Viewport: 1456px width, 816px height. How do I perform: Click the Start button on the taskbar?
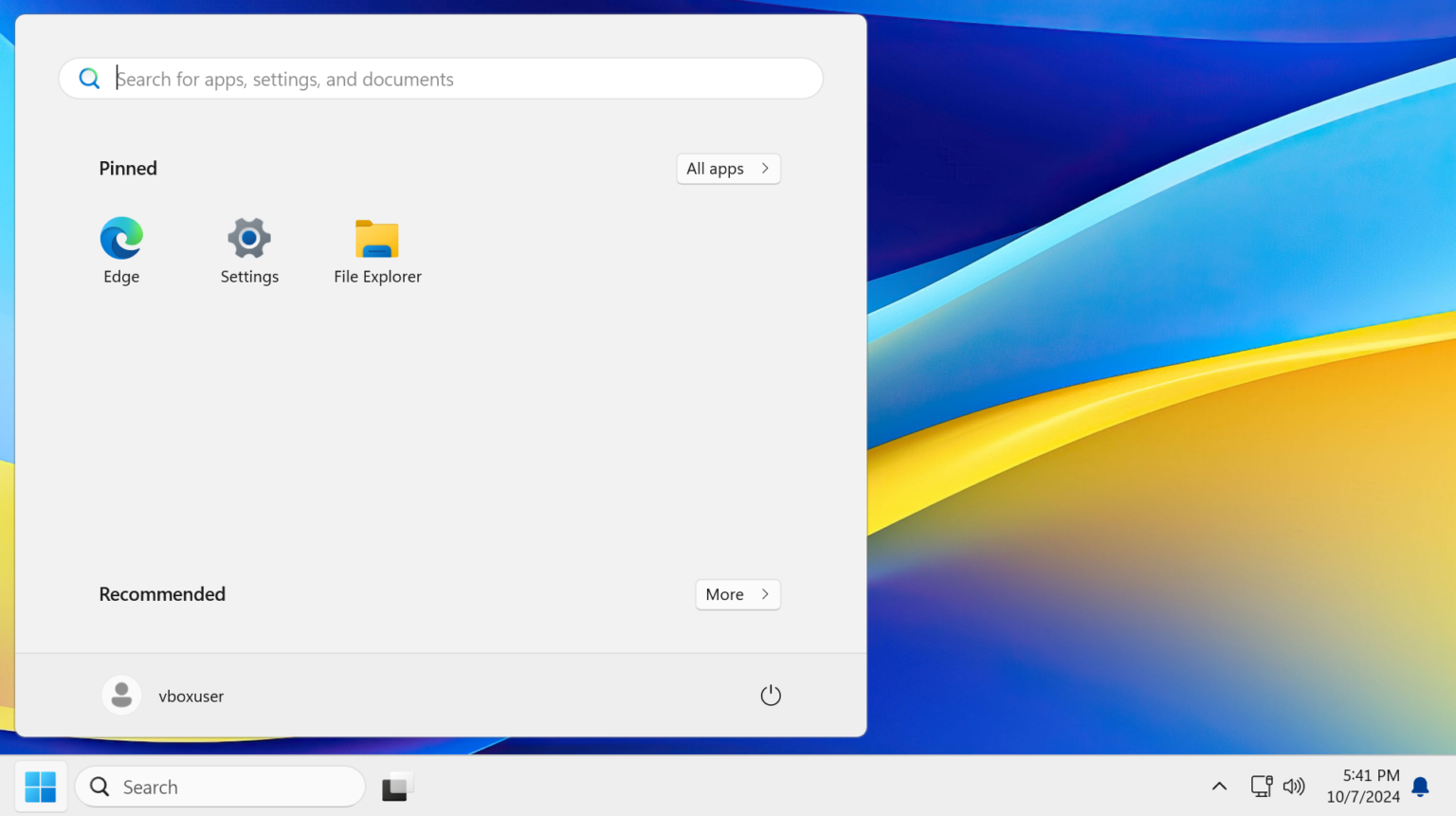click(x=40, y=786)
